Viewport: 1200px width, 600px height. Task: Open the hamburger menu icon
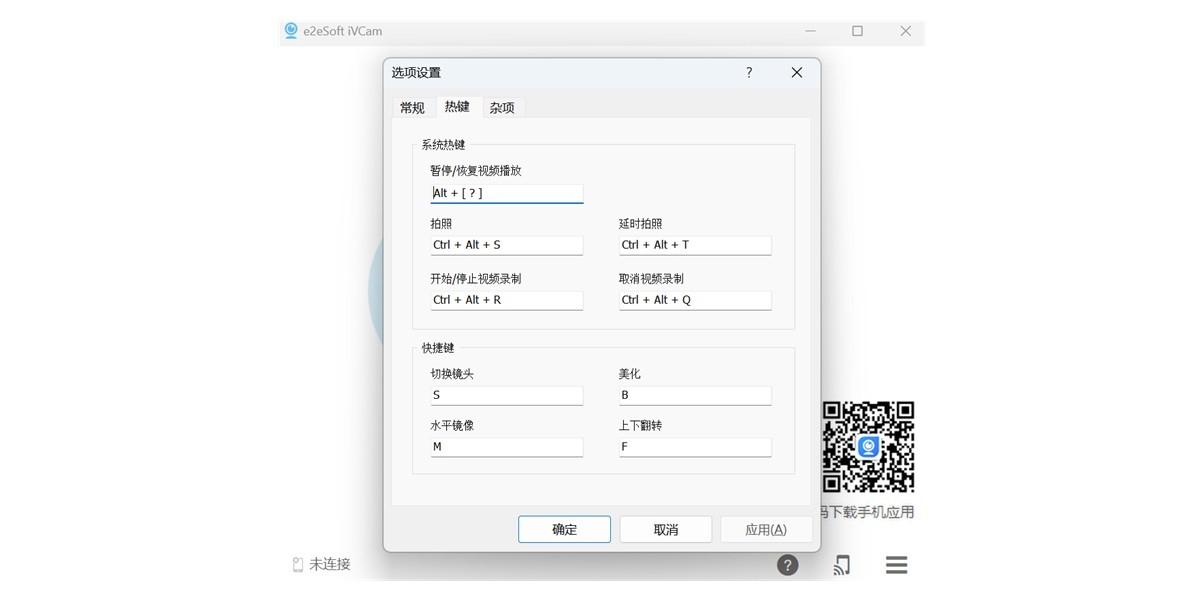(x=896, y=564)
